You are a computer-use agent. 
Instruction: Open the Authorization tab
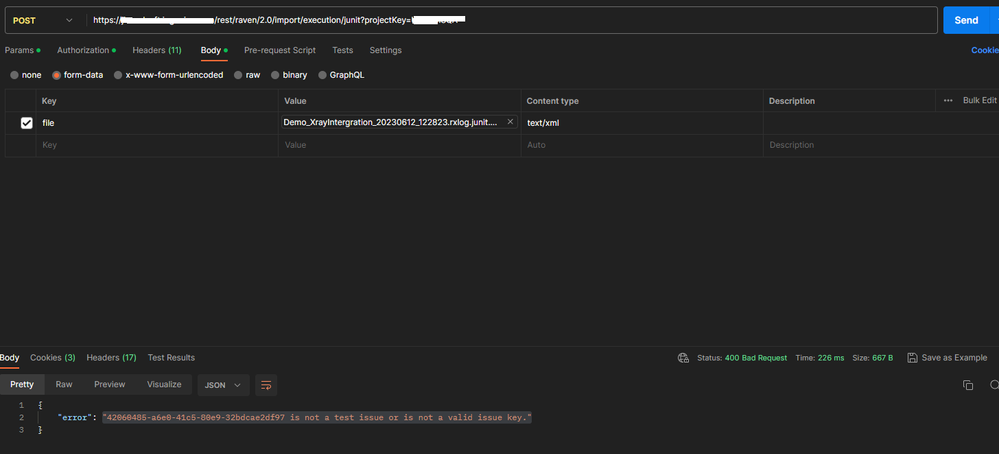click(86, 50)
